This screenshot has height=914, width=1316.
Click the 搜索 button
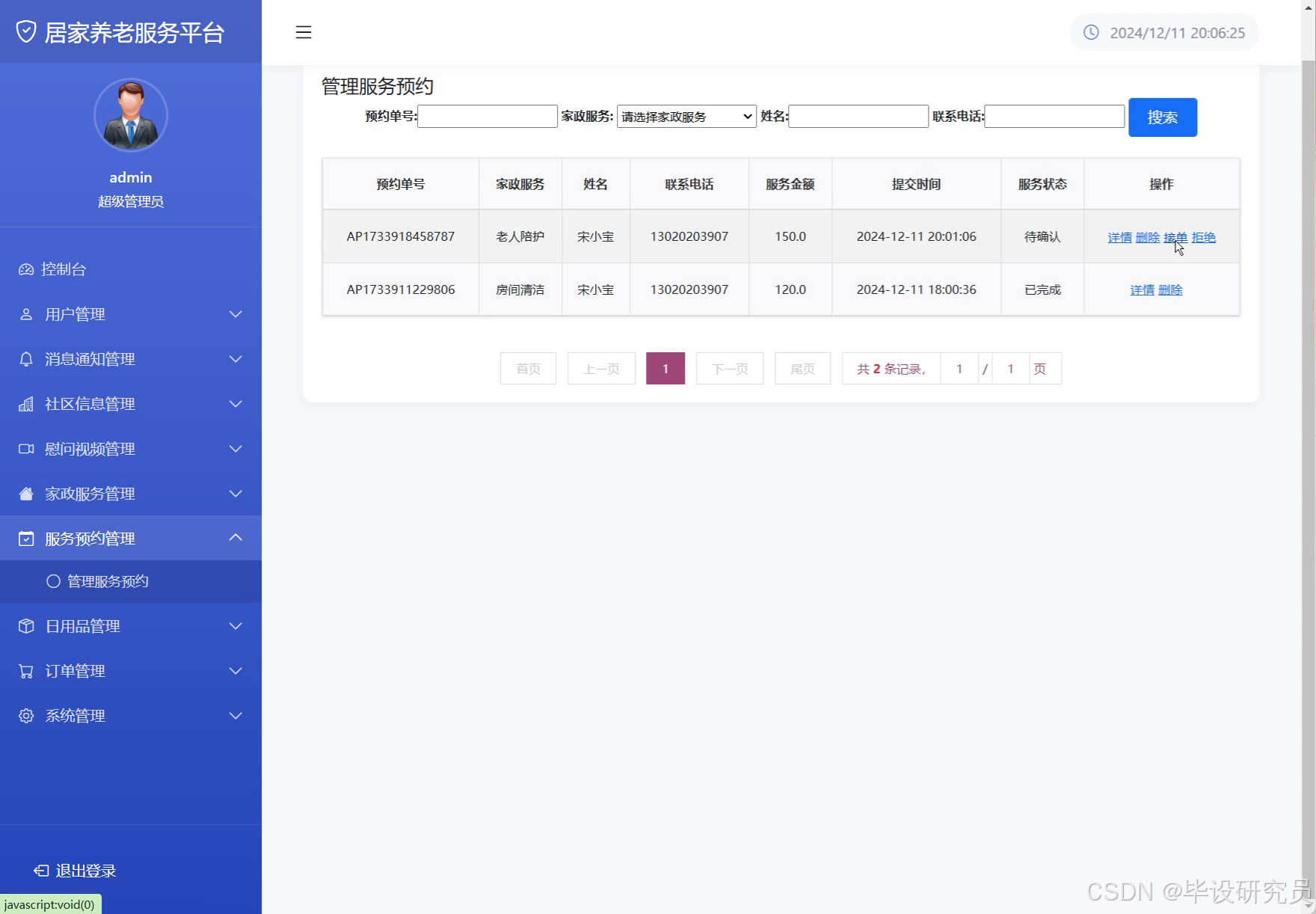(1163, 117)
